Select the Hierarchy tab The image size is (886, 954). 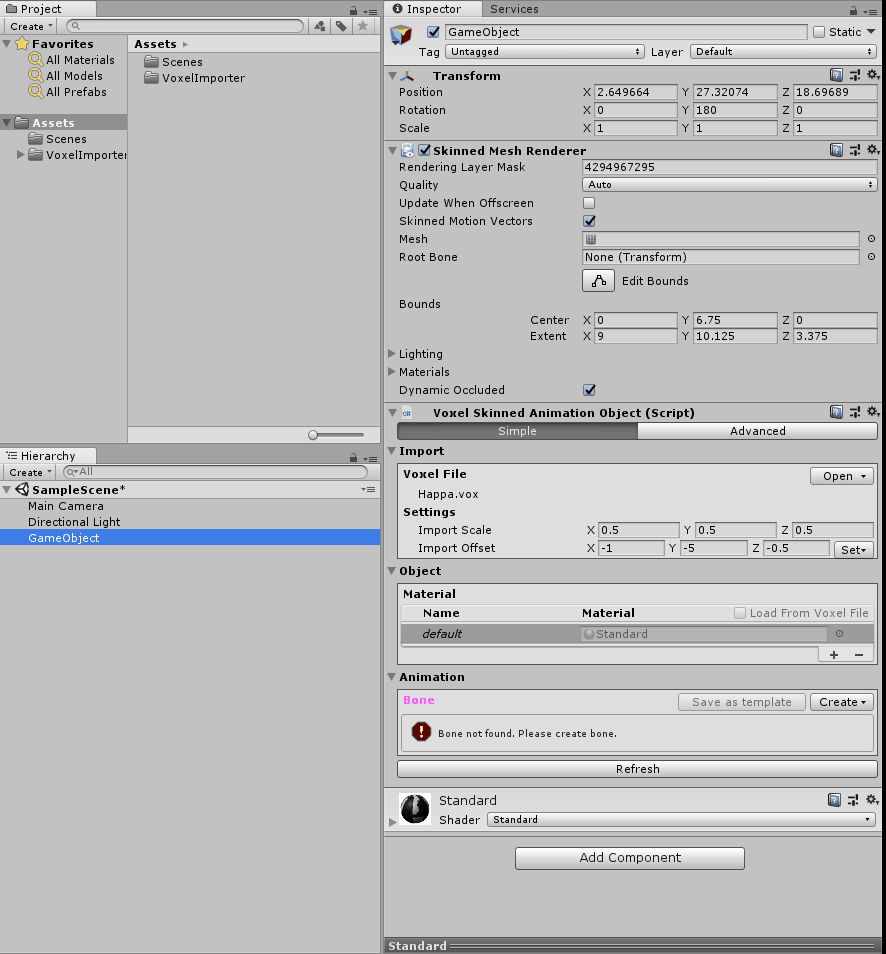pos(48,456)
